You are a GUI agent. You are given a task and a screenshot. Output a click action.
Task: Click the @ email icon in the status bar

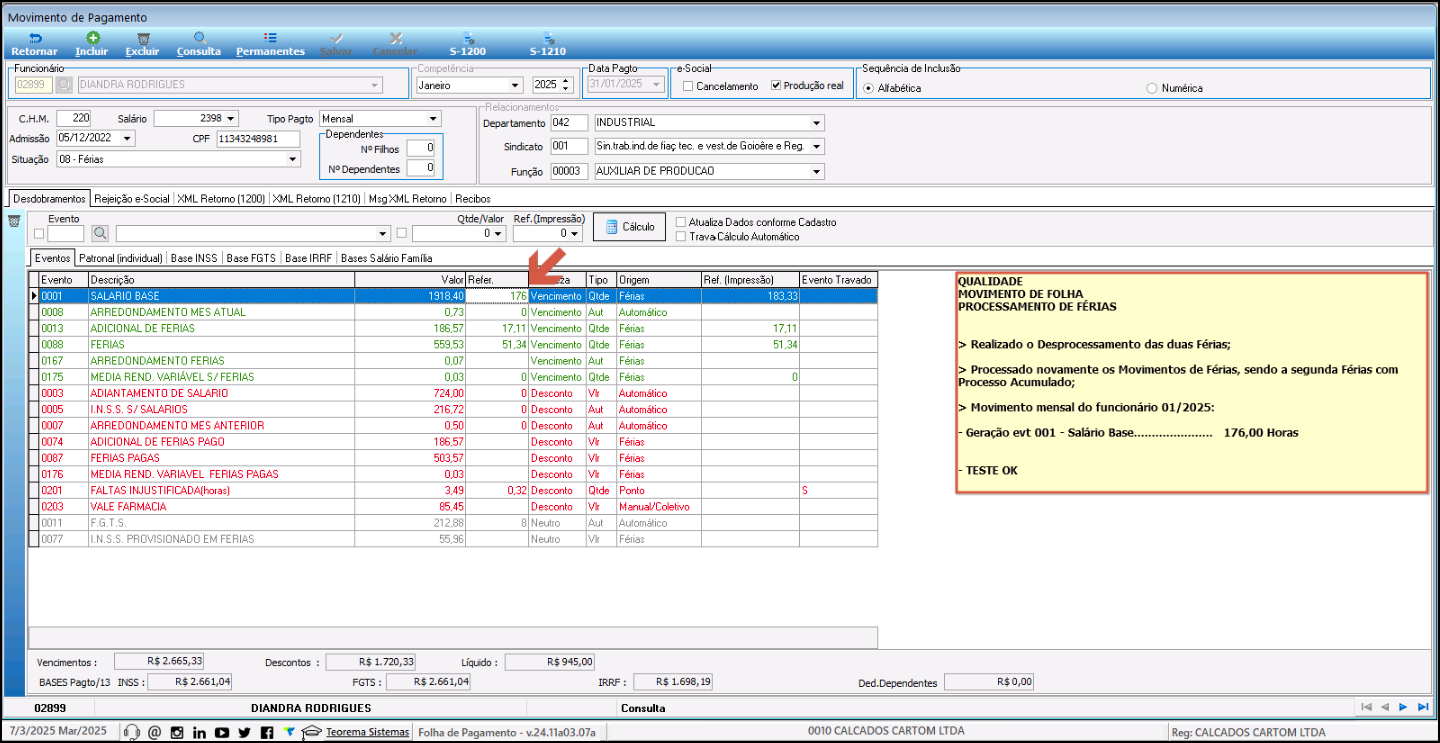click(154, 732)
